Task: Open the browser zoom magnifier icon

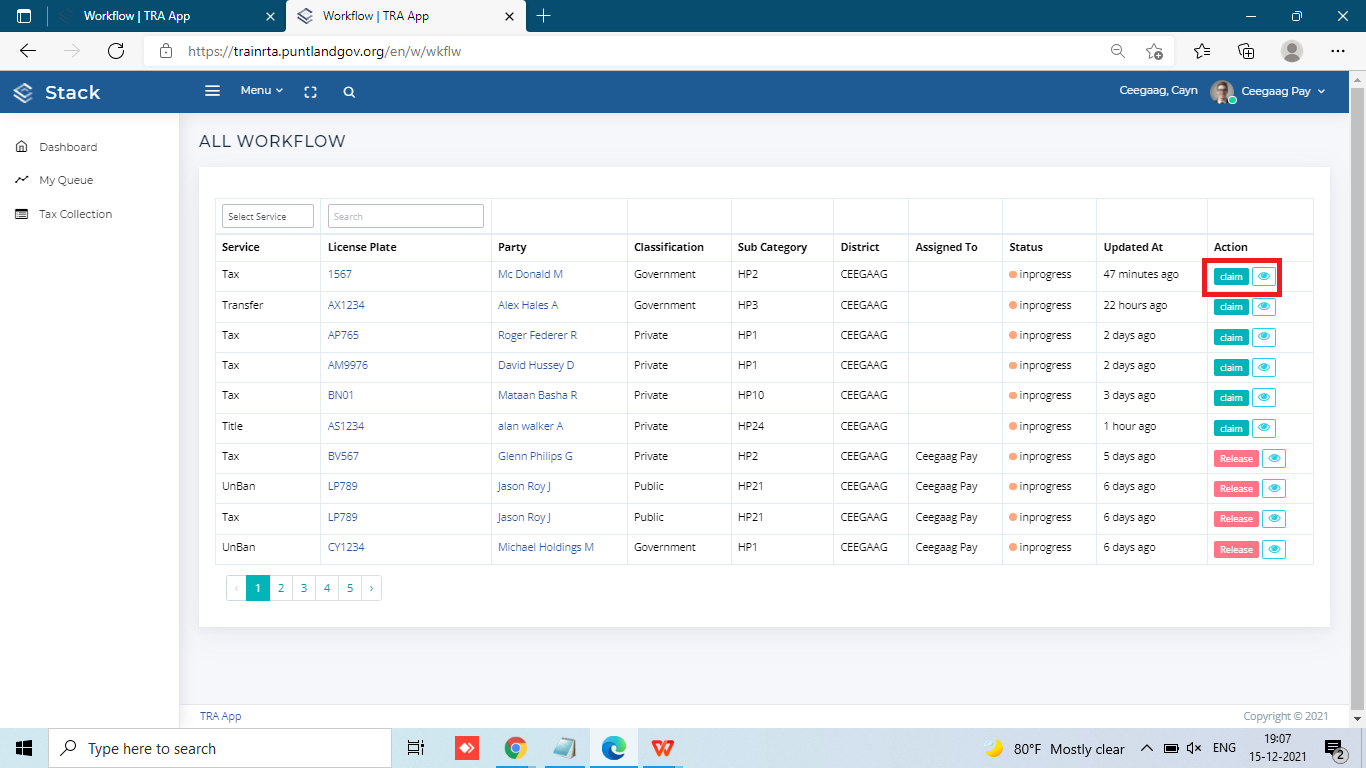Action: click(x=1117, y=51)
